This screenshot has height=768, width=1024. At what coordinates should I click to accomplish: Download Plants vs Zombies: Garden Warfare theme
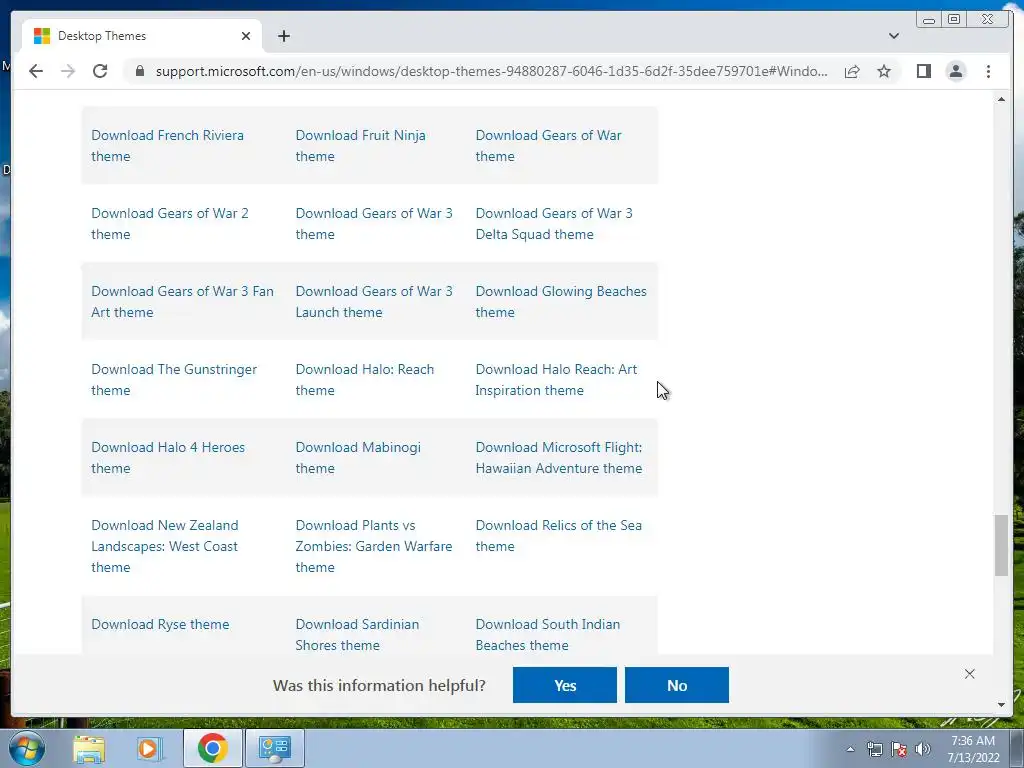[x=374, y=546]
